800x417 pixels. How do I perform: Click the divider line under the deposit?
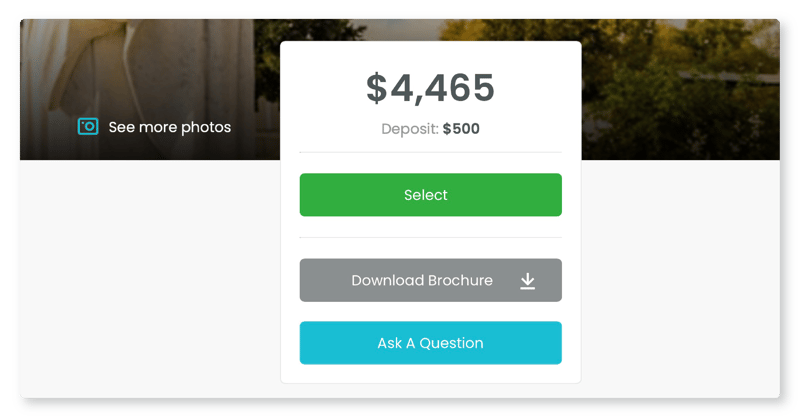coord(431,152)
